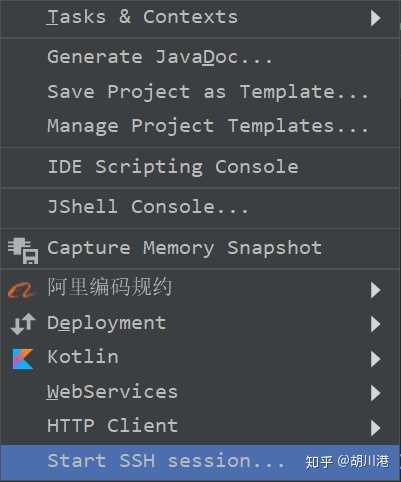Expand the Tasks & Contexts submenu arrow
Screen dimensions: 401x482
click(376, 18)
